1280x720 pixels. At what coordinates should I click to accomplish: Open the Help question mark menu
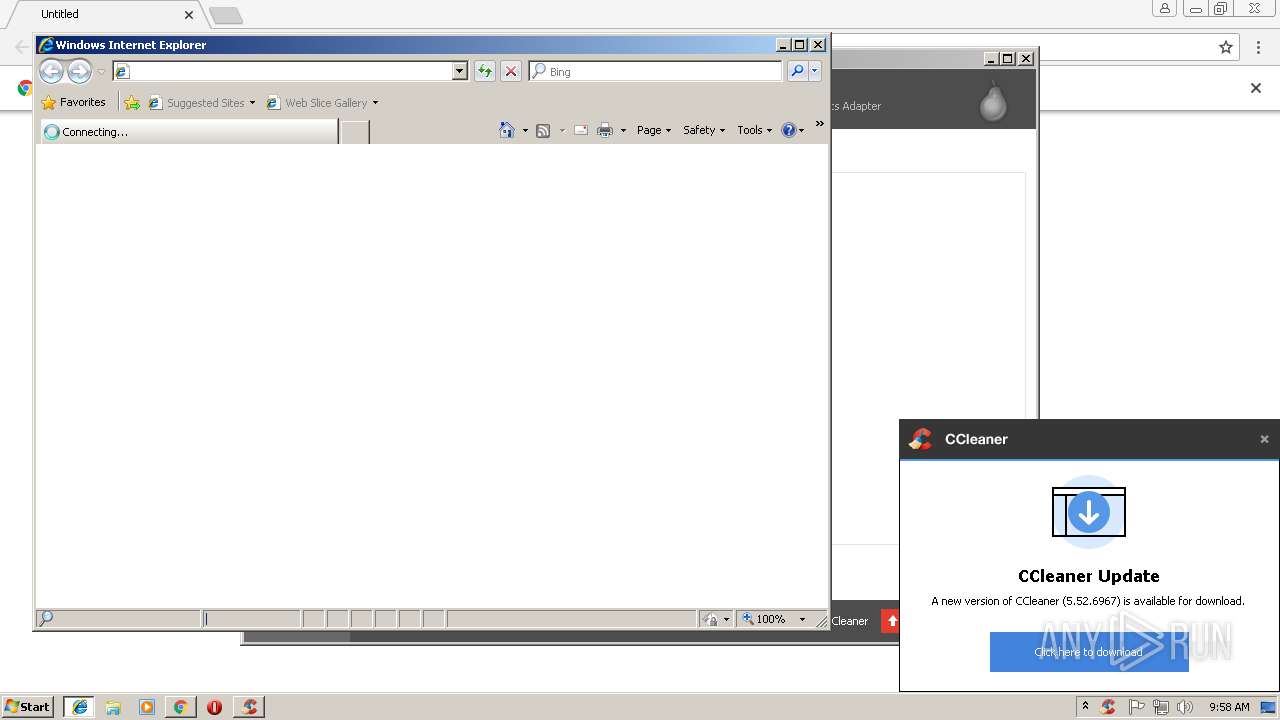pos(793,130)
